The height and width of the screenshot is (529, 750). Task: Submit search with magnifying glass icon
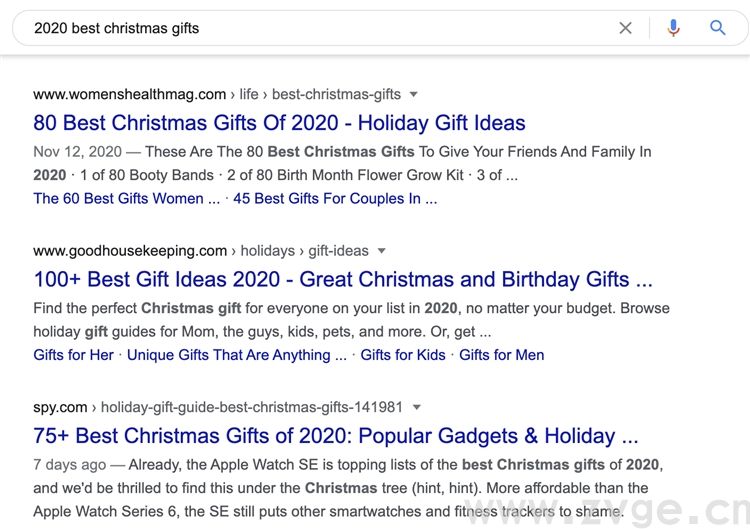tap(718, 28)
